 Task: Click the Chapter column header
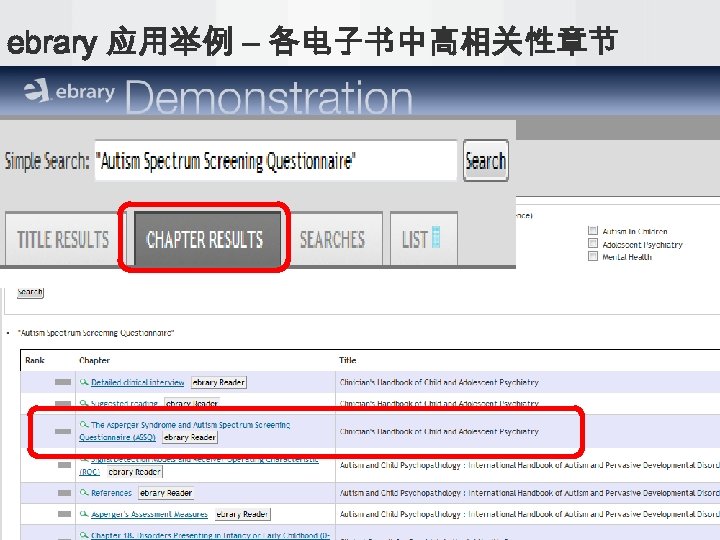click(94, 360)
